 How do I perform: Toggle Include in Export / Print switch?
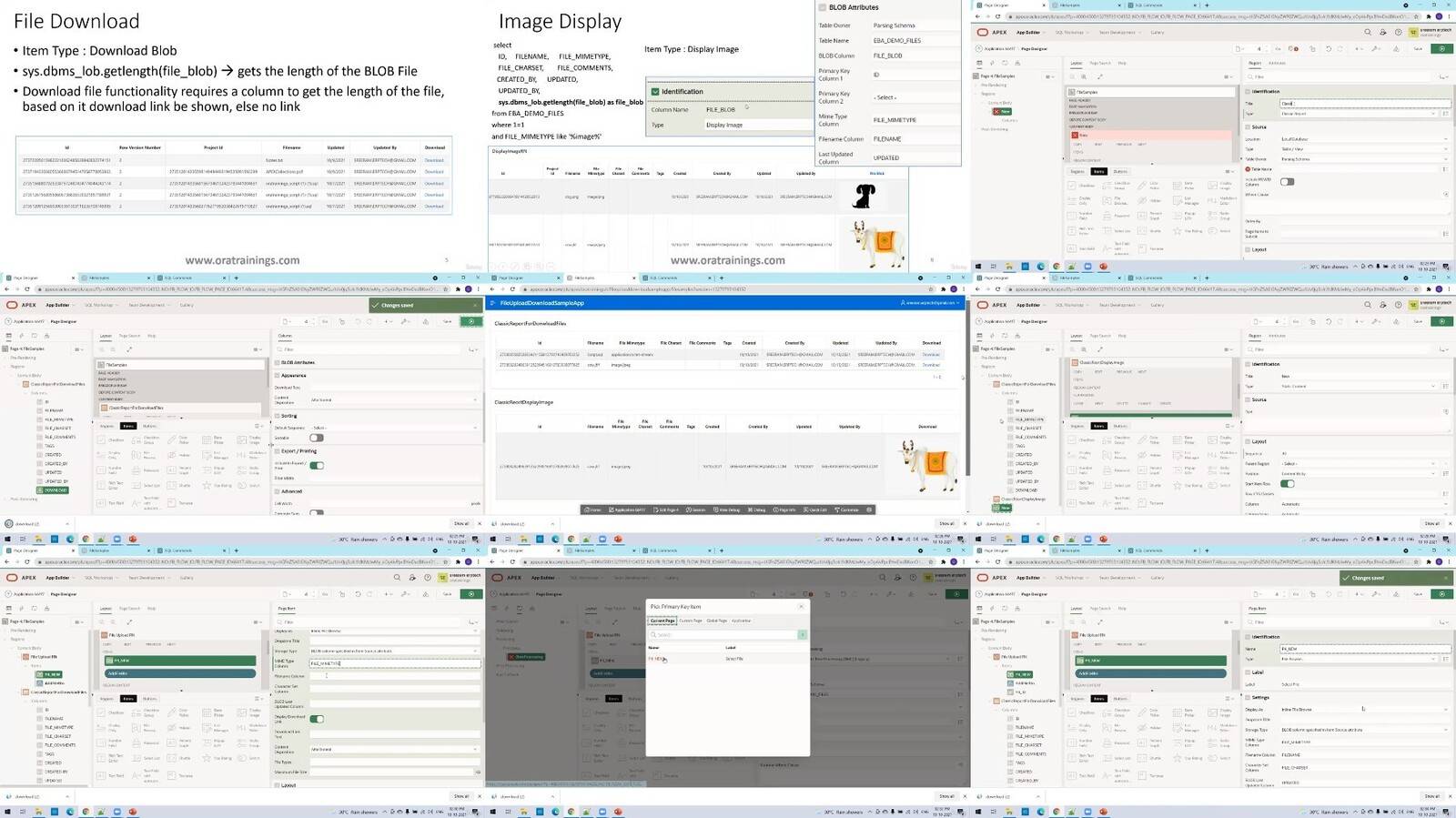tap(316, 465)
